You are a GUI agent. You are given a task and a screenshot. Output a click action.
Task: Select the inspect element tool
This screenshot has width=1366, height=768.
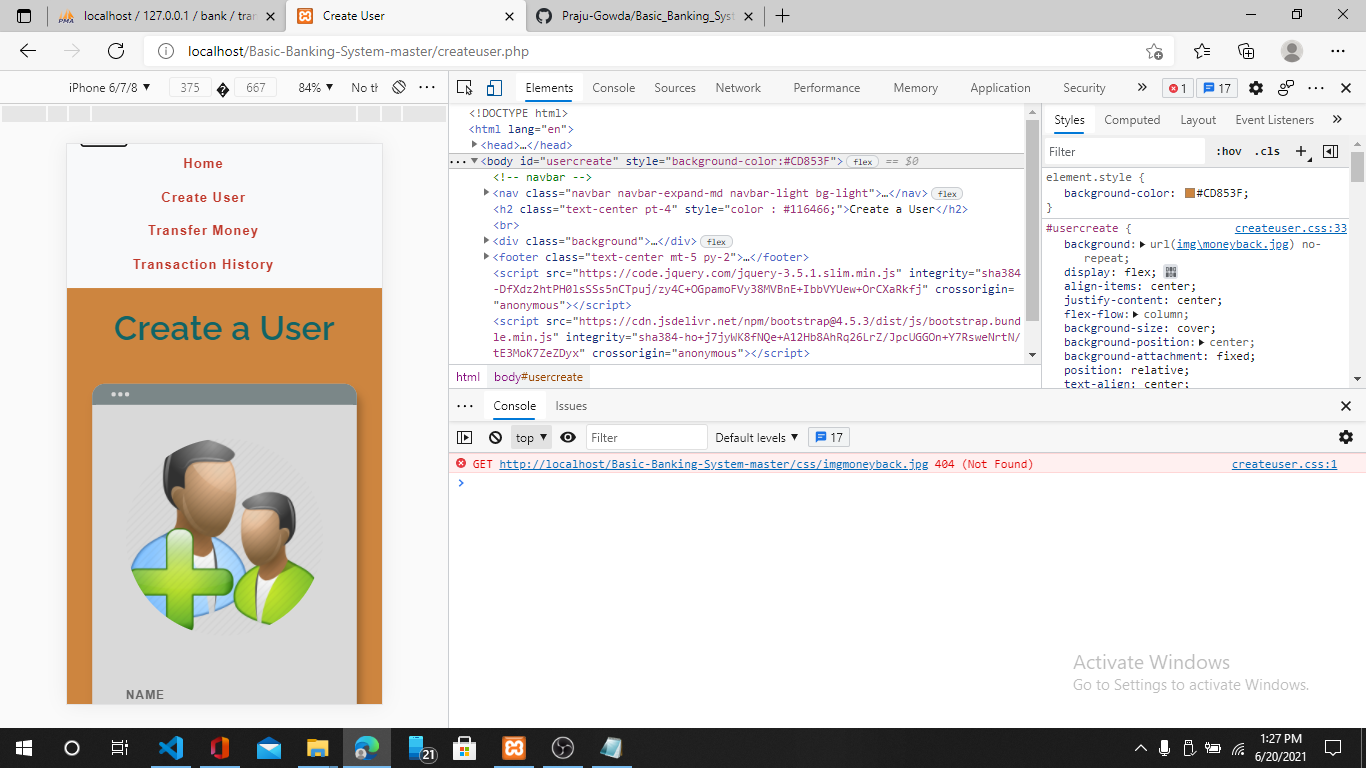463,88
